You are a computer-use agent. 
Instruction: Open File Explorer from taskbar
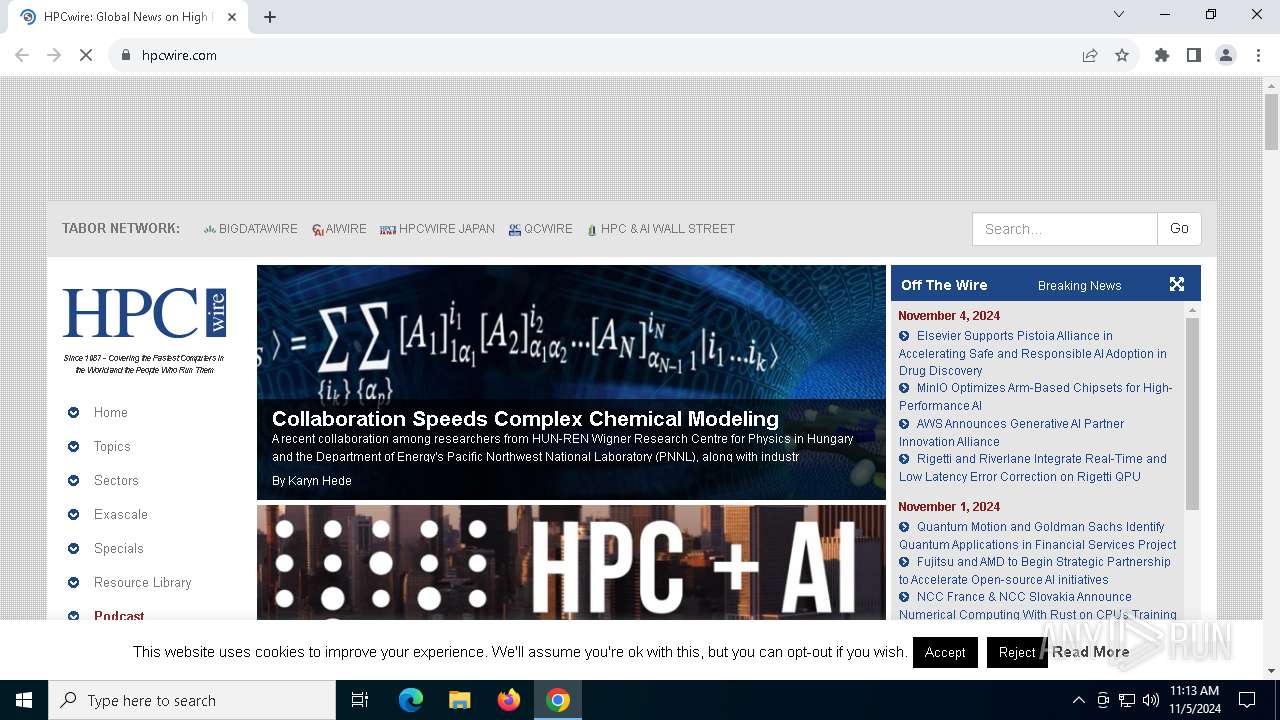tap(459, 700)
